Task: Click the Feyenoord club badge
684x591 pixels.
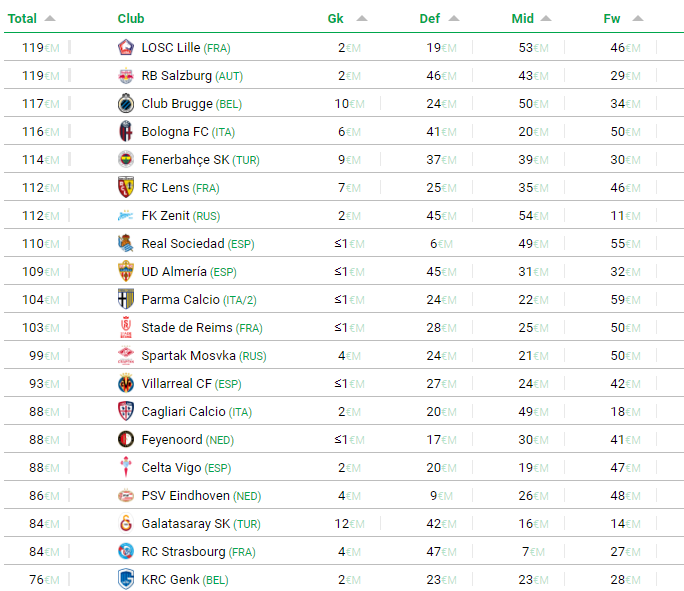Action: [x=126, y=439]
